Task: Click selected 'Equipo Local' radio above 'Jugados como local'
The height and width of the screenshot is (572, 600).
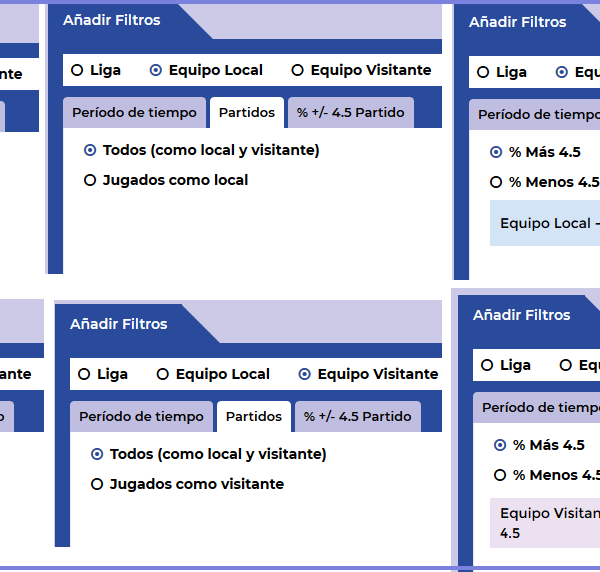Action: (156, 71)
